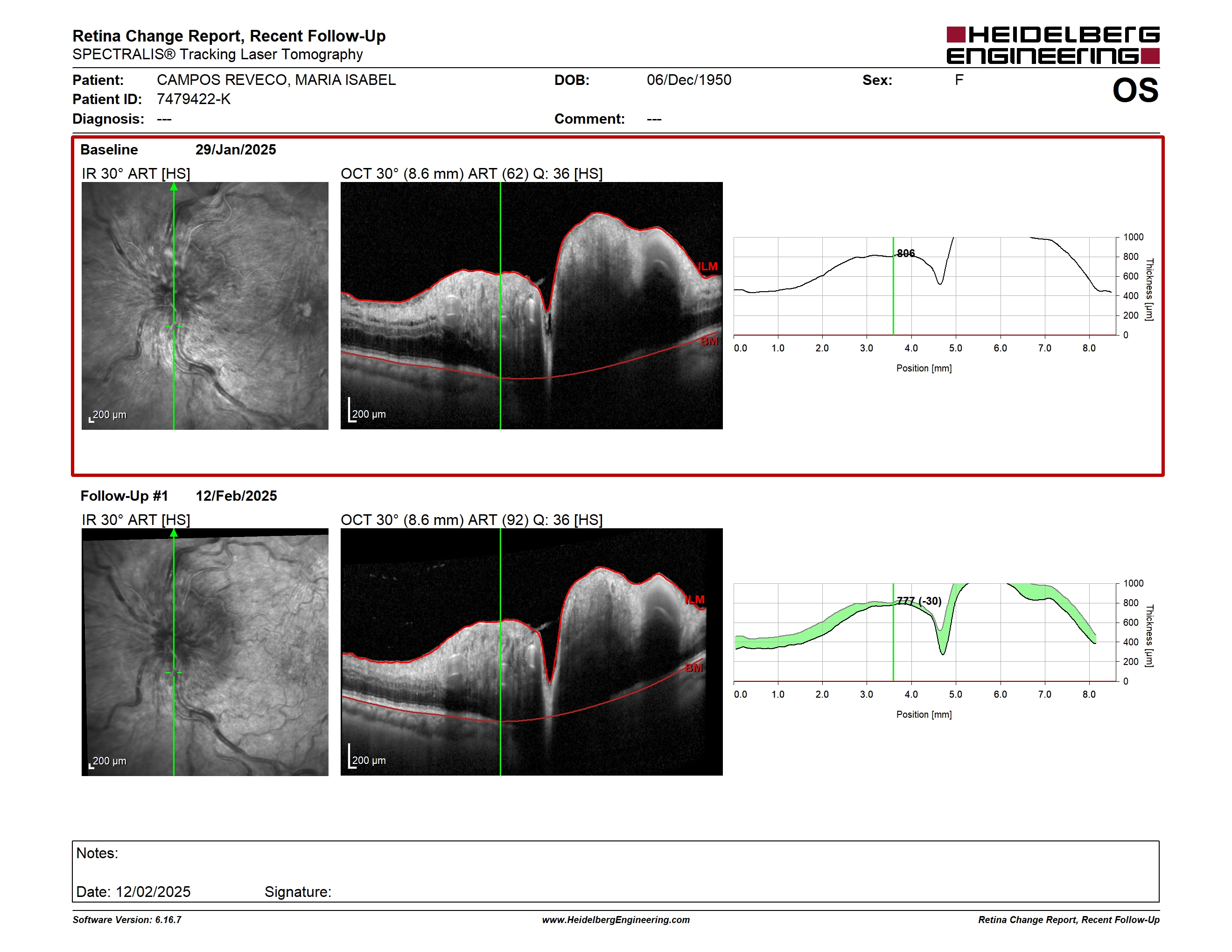The width and height of the screenshot is (1232, 952).
Task: Click the Baseline date 29/Jan/2025
Action: click(236, 149)
